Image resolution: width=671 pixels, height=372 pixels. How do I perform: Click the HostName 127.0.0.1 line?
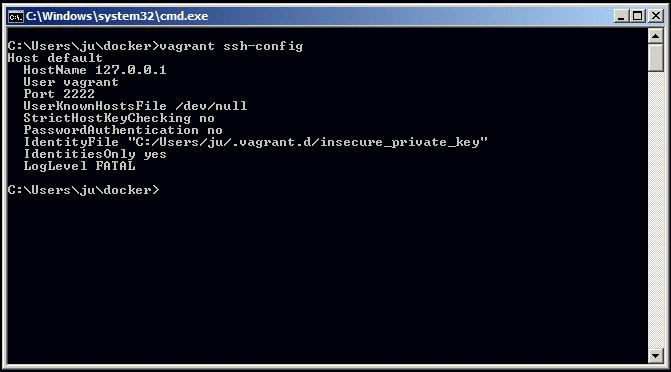click(x=95, y=70)
